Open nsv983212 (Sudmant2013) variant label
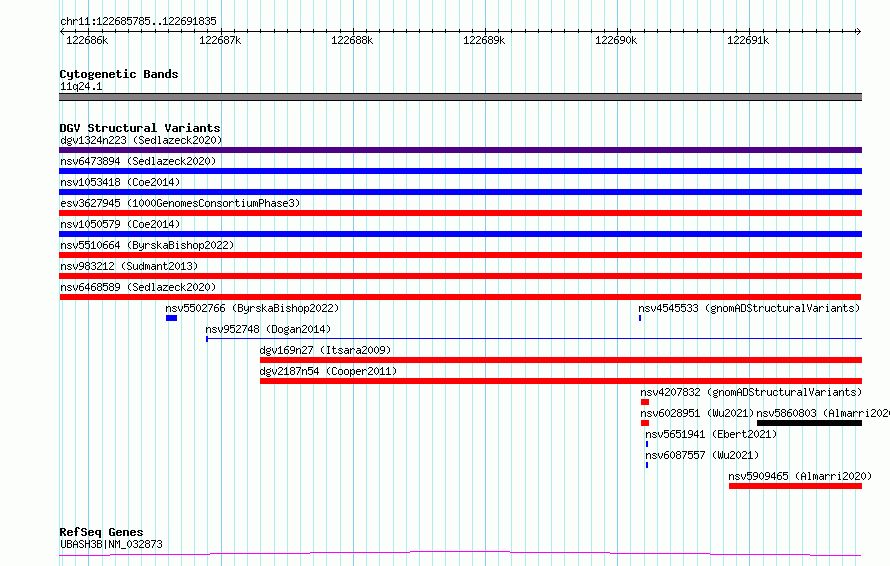The width and height of the screenshot is (890, 566). pyautogui.click(x=129, y=266)
